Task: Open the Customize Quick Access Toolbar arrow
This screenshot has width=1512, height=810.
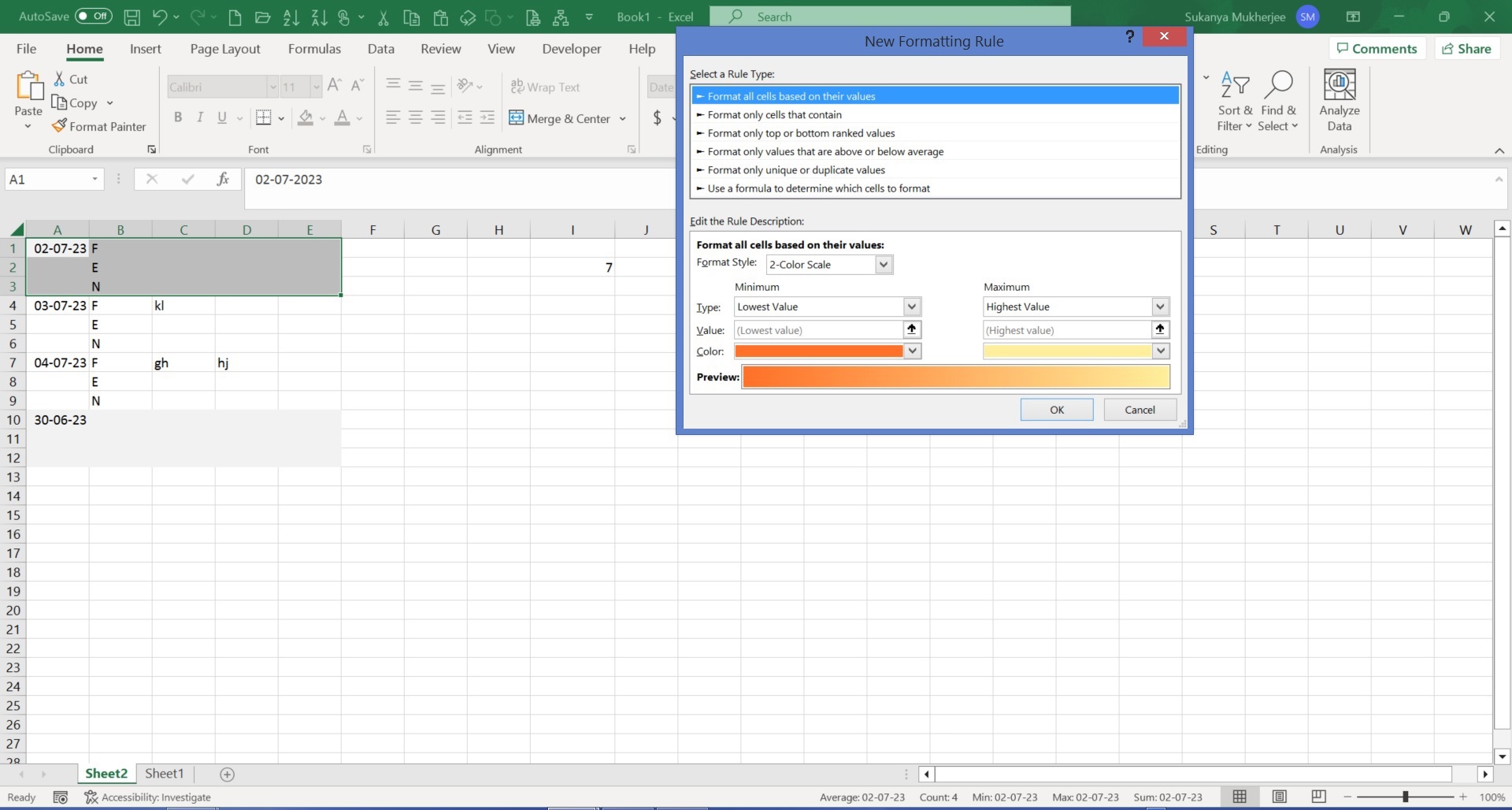Action: tap(589, 17)
